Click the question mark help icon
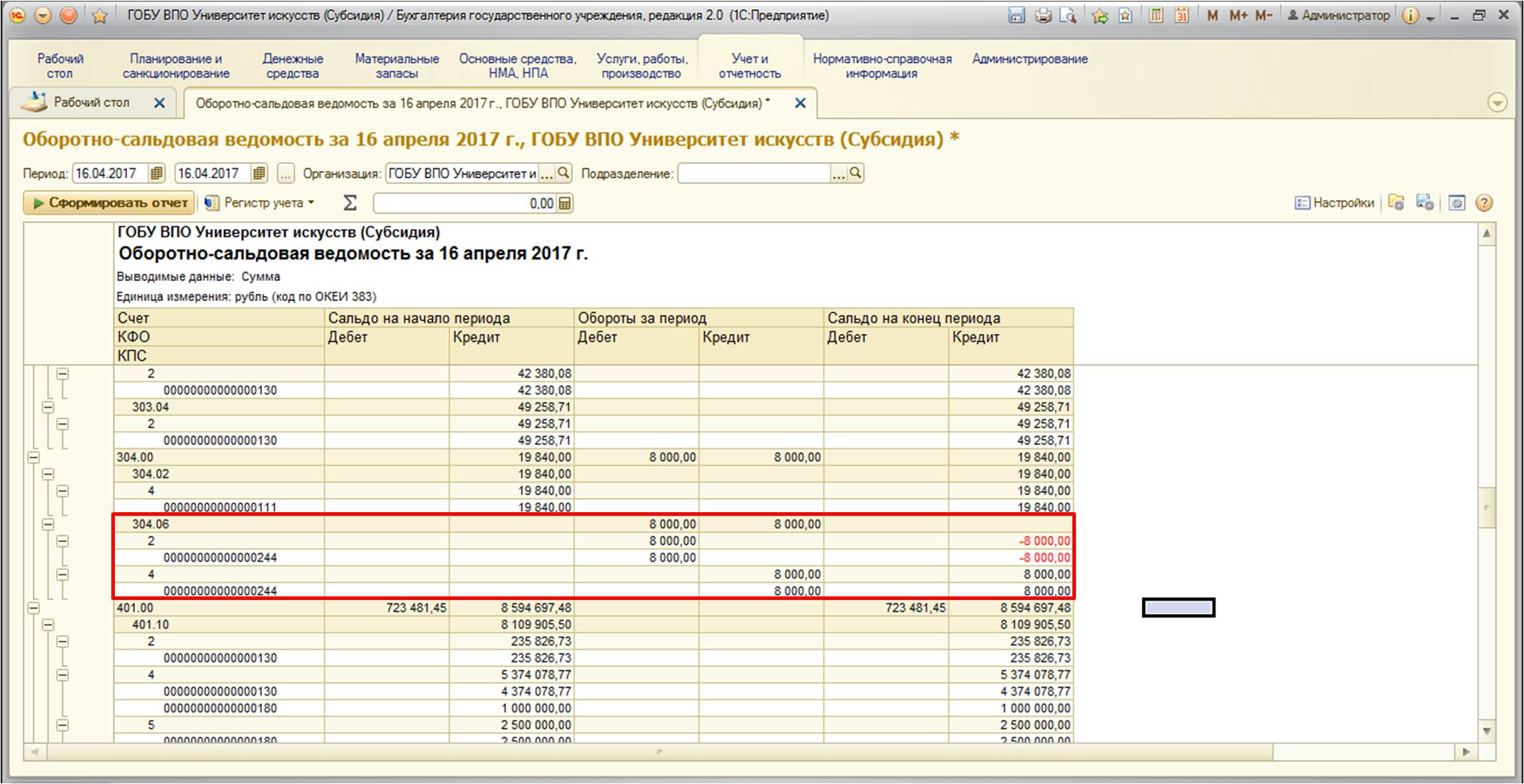1524x784 pixels. click(1484, 203)
